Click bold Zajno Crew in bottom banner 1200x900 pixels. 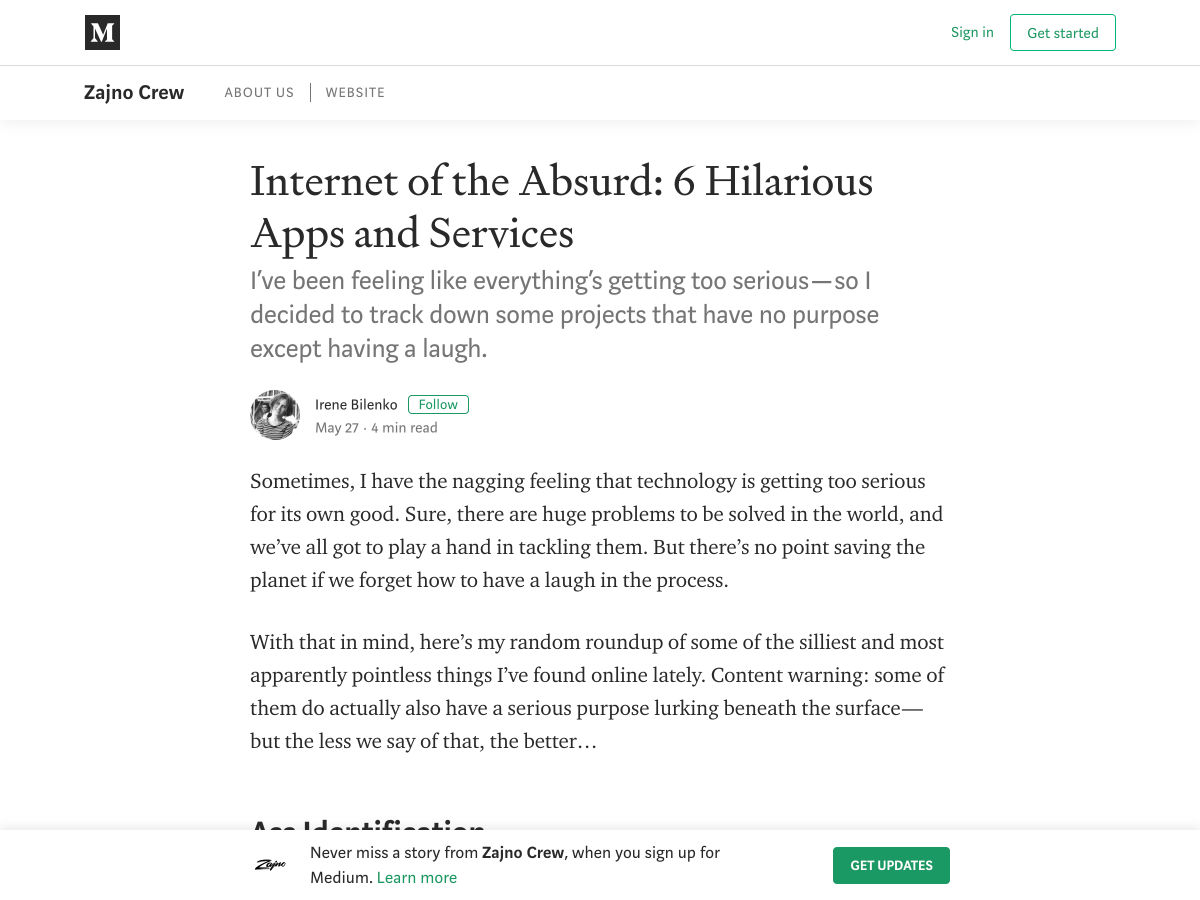pos(523,853)
